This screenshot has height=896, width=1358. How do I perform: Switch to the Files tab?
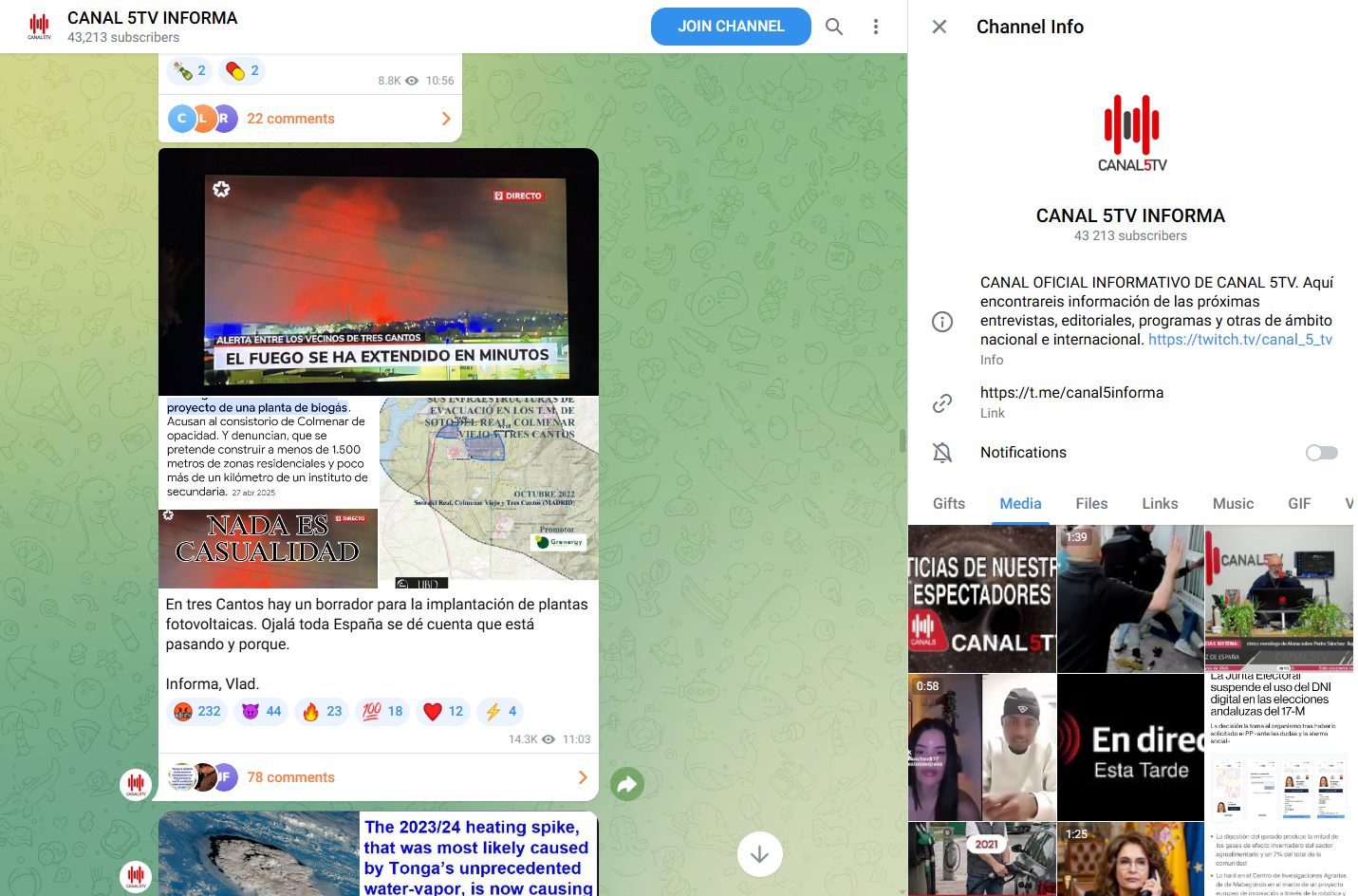(x=1091, y=504)
